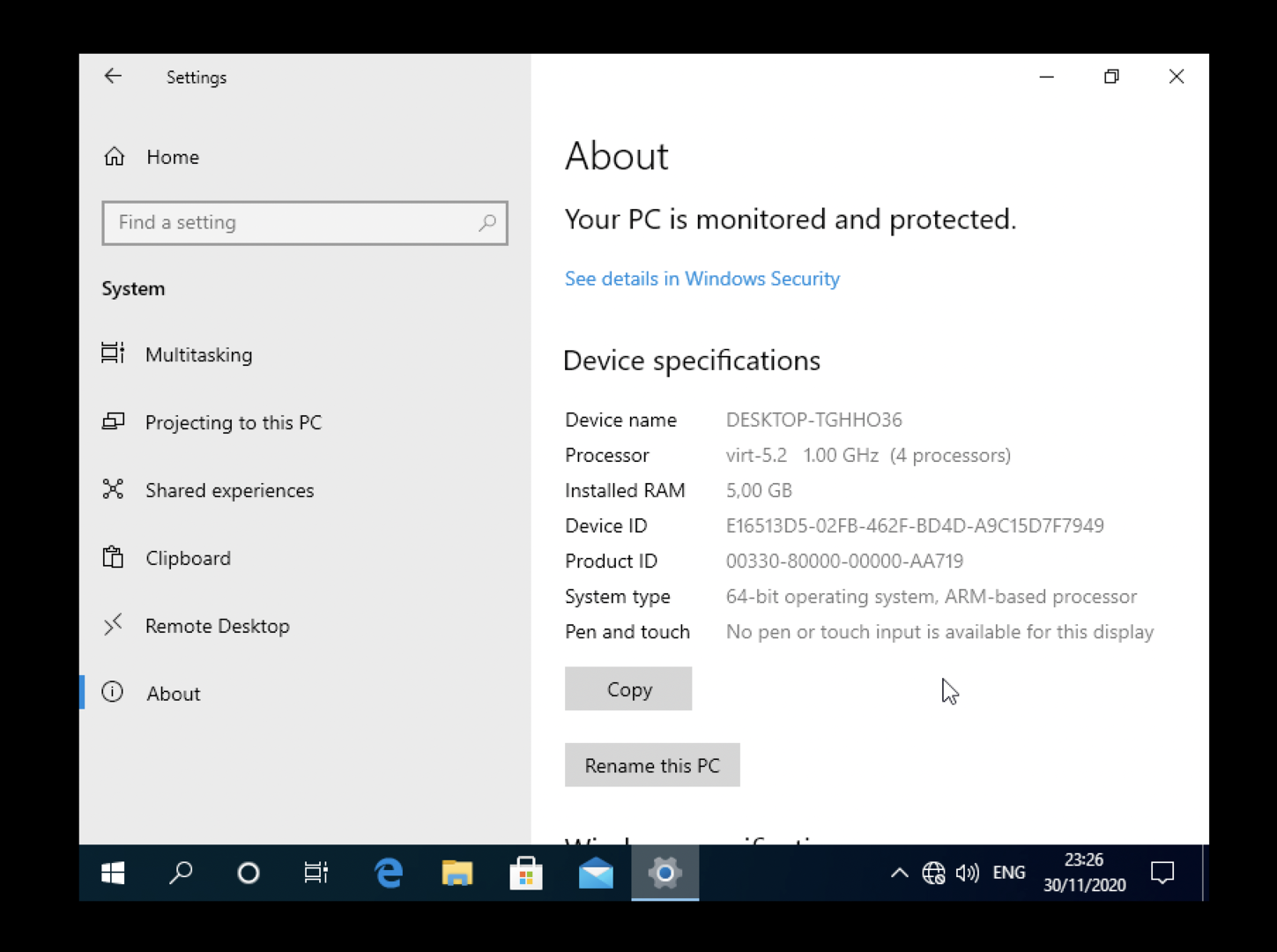The height and width of the screenshot is (952, 1277).
Task: Open Shared experiences settings
Action: click(229, 490)
